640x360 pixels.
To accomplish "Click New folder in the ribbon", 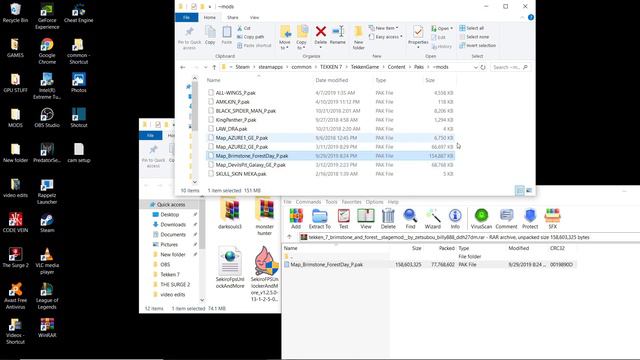I will click(358, 38).
